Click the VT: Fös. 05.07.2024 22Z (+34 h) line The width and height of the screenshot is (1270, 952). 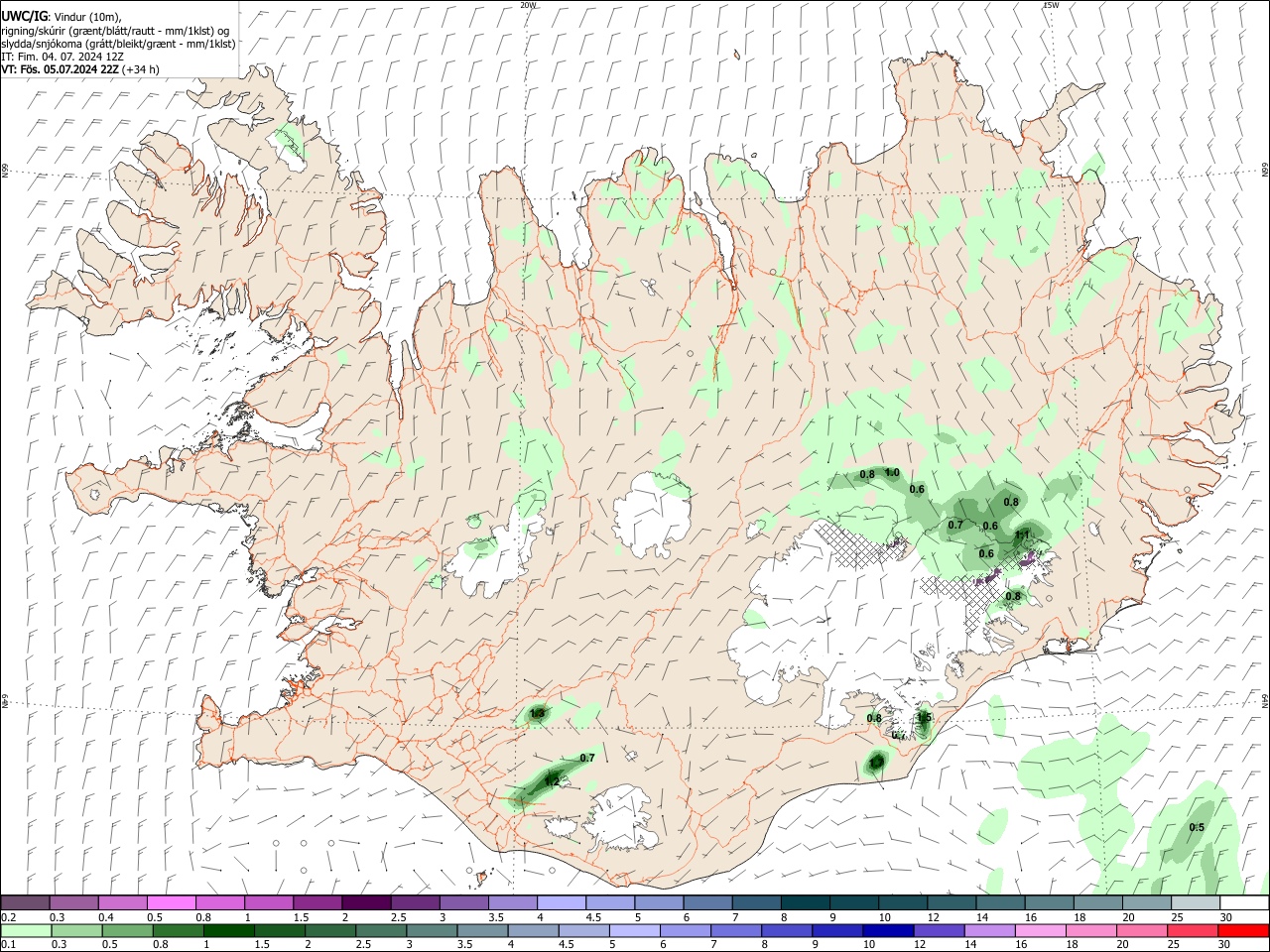[80, 69]
